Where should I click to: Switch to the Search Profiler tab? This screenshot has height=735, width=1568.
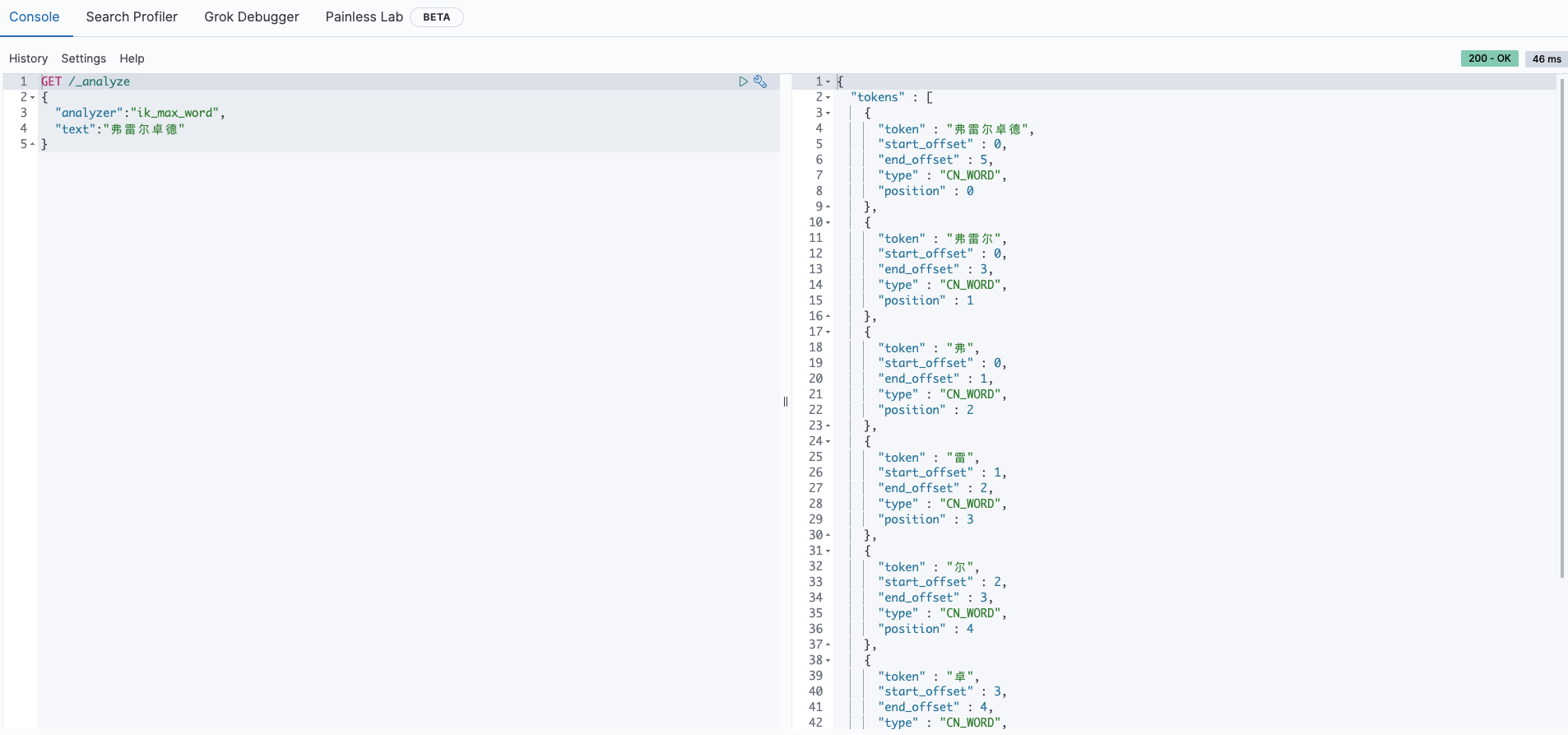coord(132,17)
